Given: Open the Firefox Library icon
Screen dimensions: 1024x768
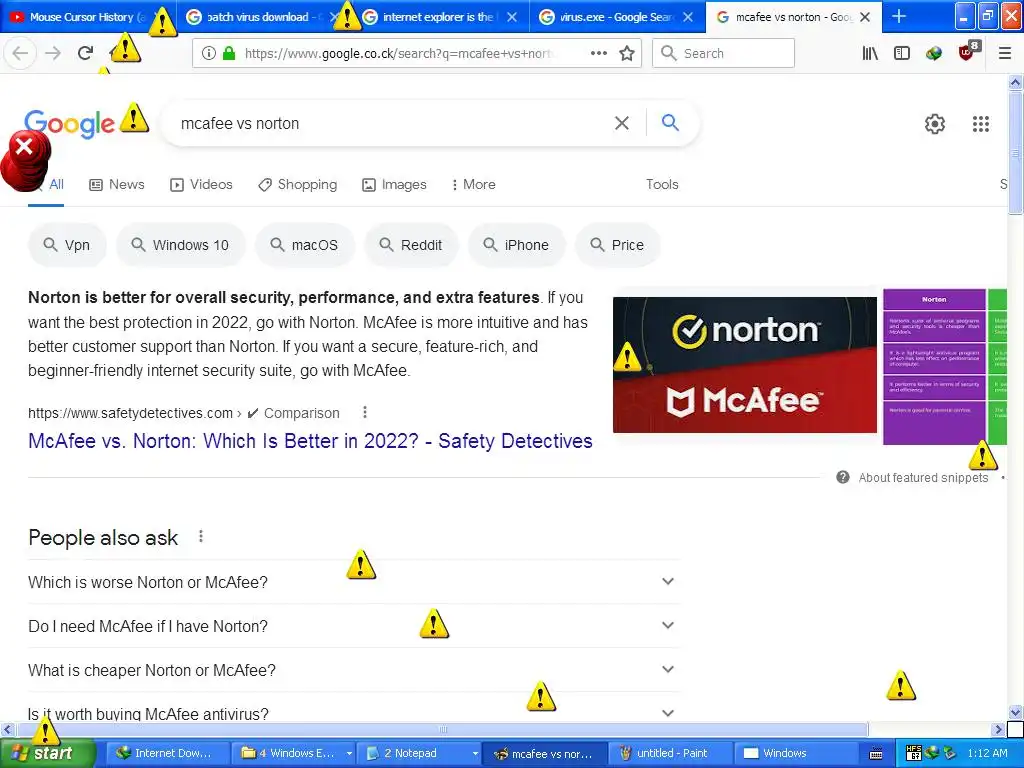Looking at the screenshot, I should tap(870, 53).
